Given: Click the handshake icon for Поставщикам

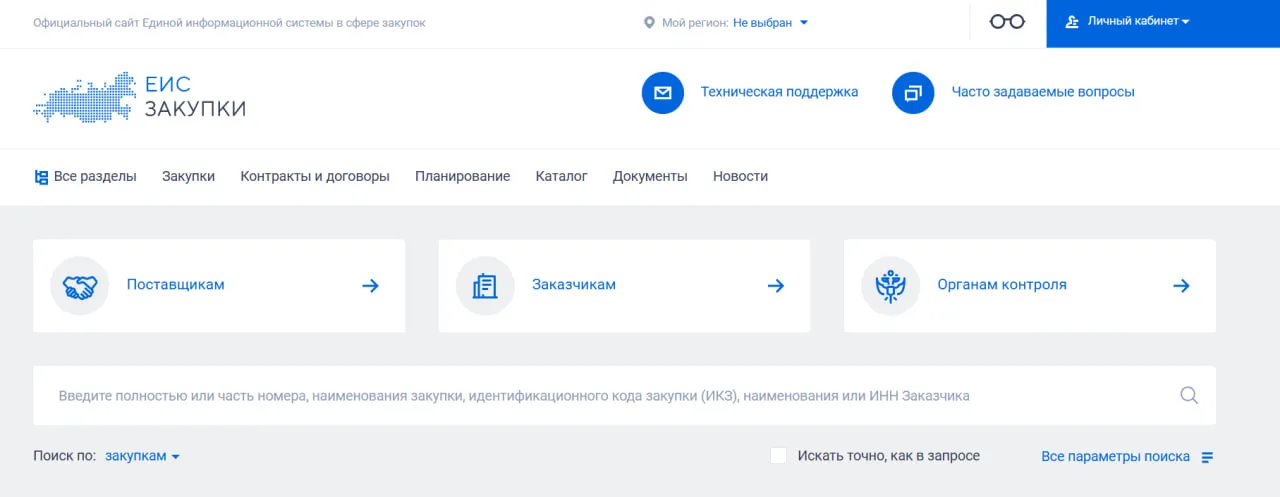Looking at the screenshot, I should [x=79, y=286].
